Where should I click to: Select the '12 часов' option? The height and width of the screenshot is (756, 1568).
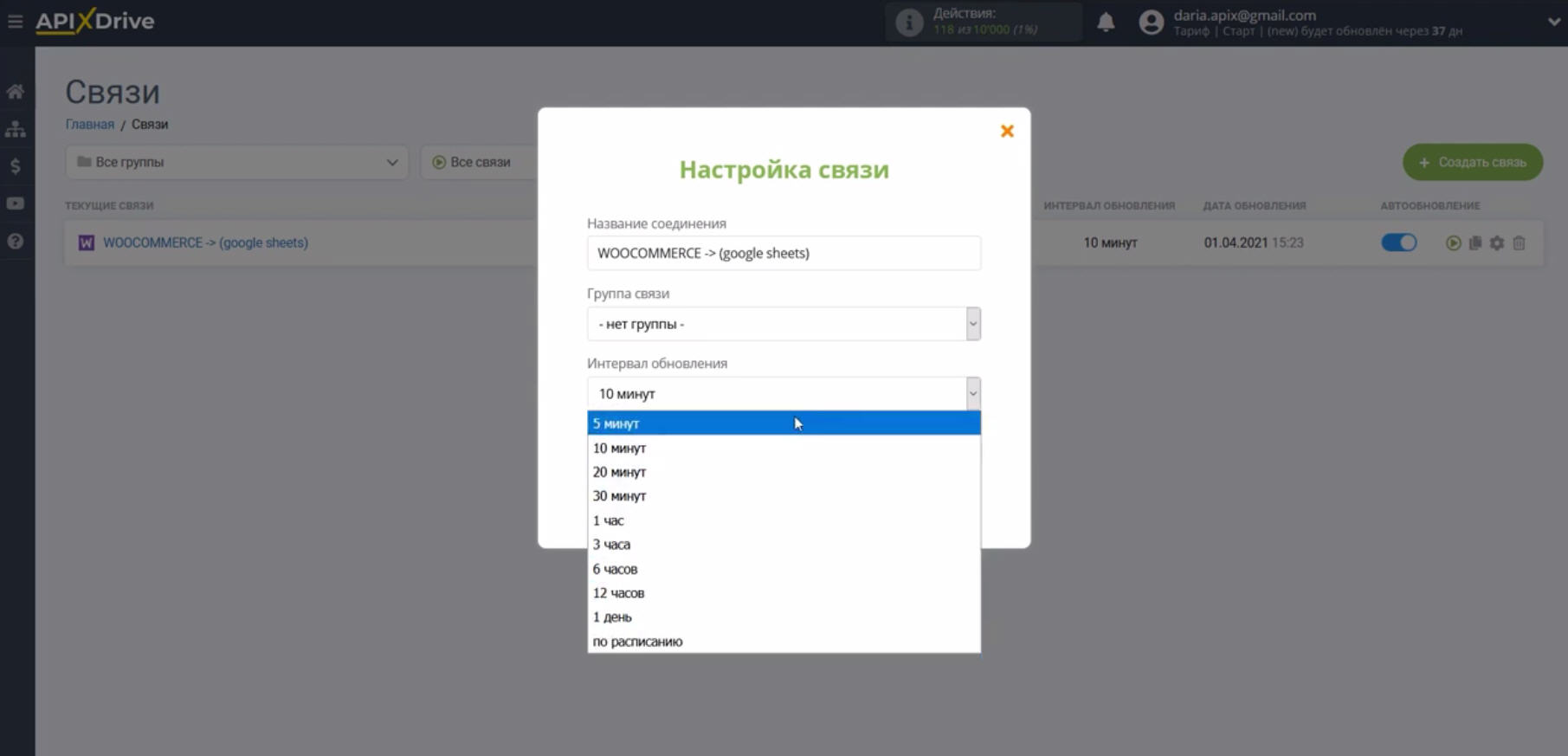pyautogui.click(x=784, y=593)
